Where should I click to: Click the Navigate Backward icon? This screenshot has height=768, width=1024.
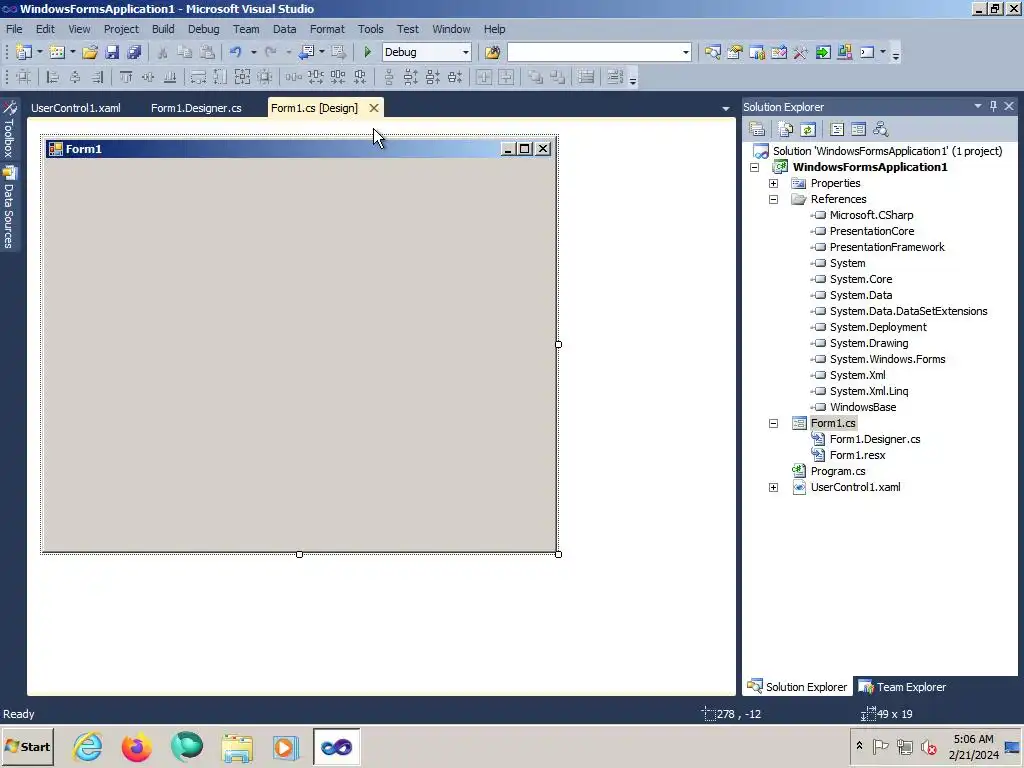[x=306, y=52]
